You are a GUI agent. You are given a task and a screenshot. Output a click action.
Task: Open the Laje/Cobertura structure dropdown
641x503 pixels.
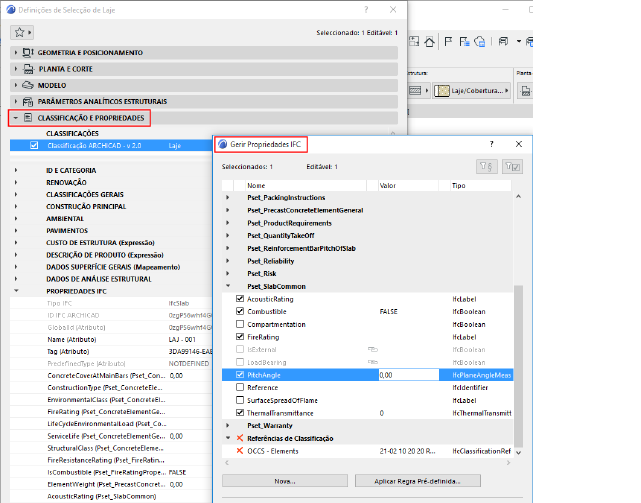click(472, 90)
